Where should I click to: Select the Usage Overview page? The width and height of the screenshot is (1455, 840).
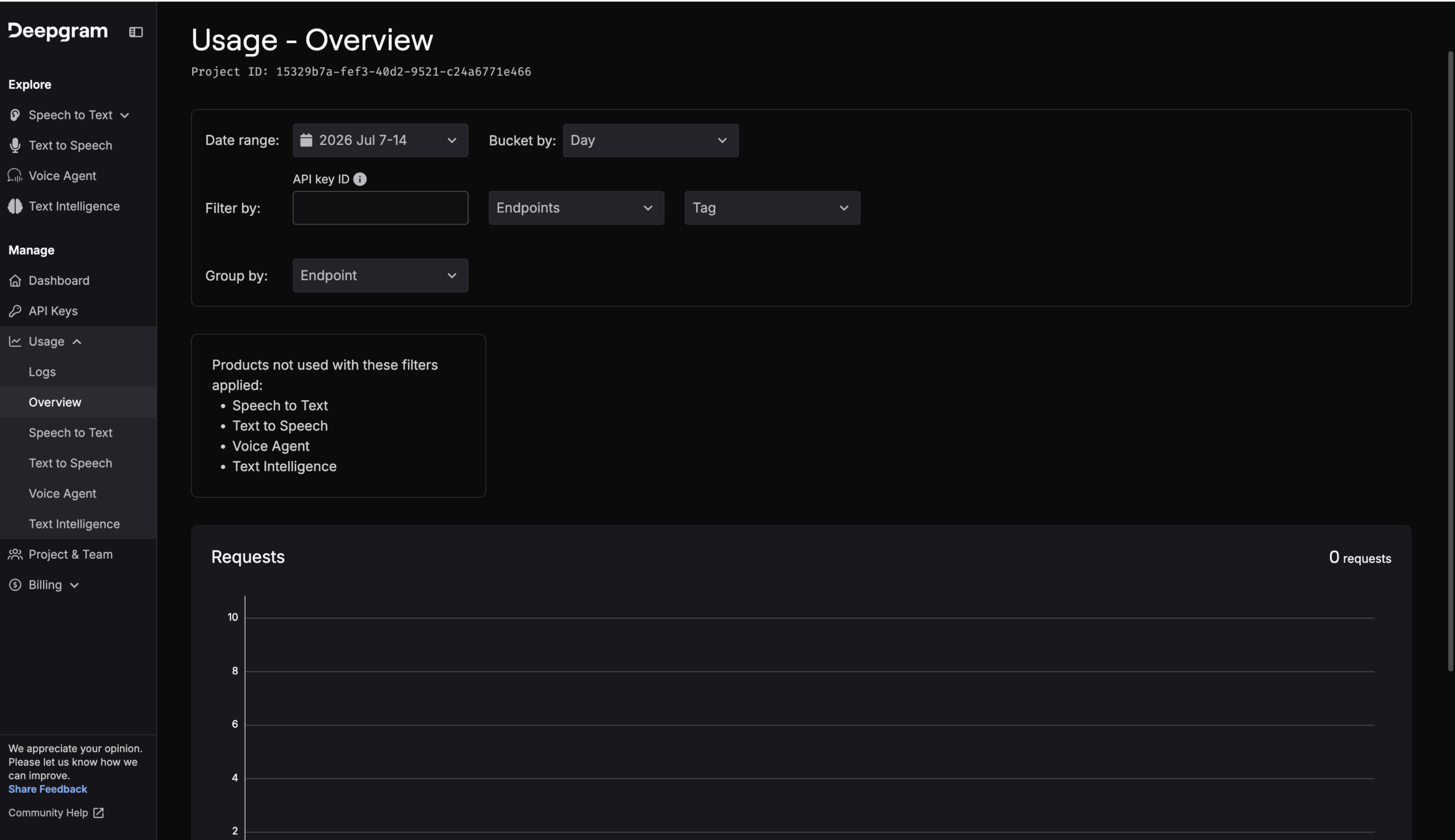click(x=55, y=402)
